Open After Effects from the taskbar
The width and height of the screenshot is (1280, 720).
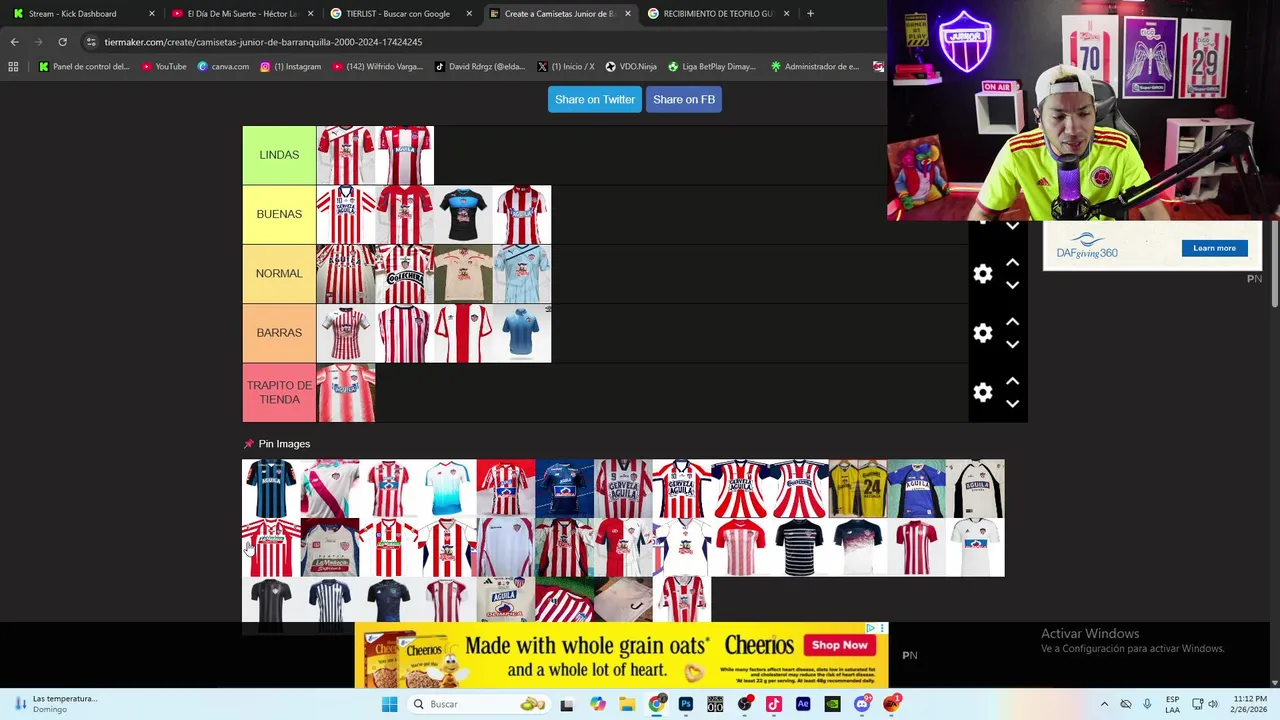pos(803,704)
